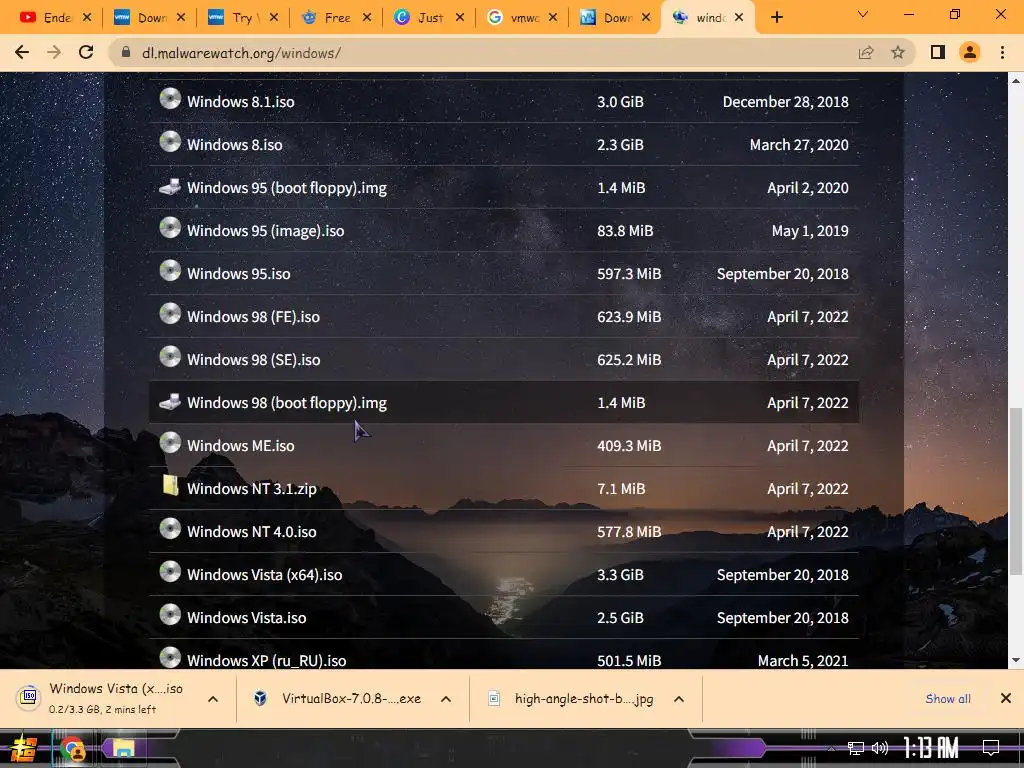Open File Explorer from the taskbar
The image size is (1024, 768).
pyautogui.click(x=123, y=748)
